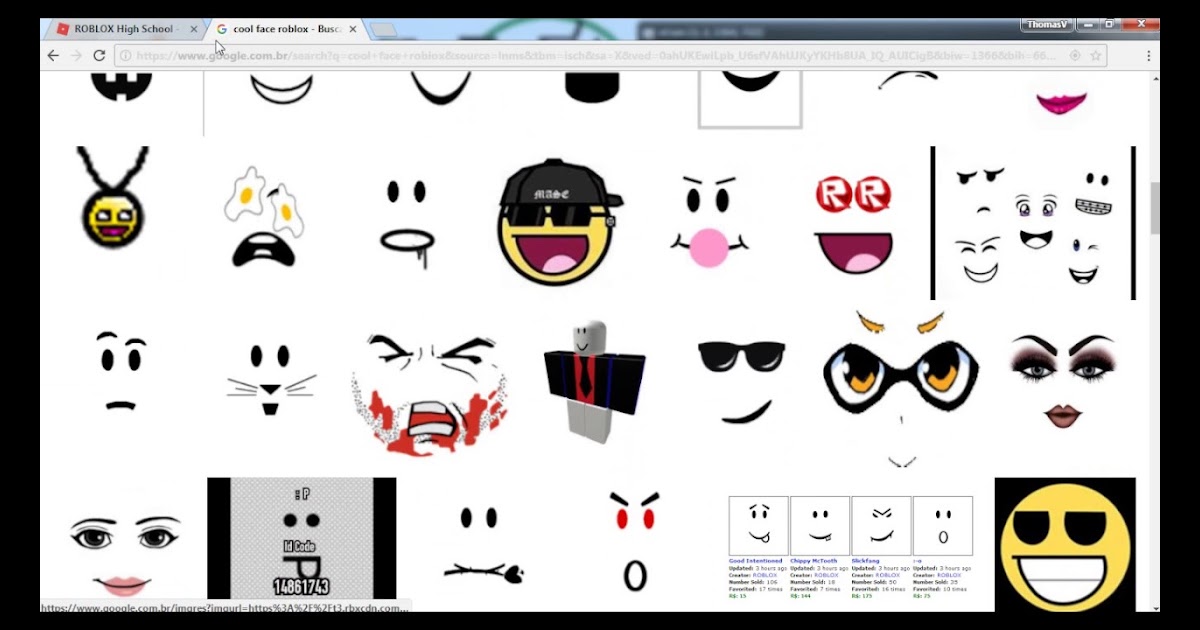Open the partially visible pink lips face image

(x=1062, y=101)
